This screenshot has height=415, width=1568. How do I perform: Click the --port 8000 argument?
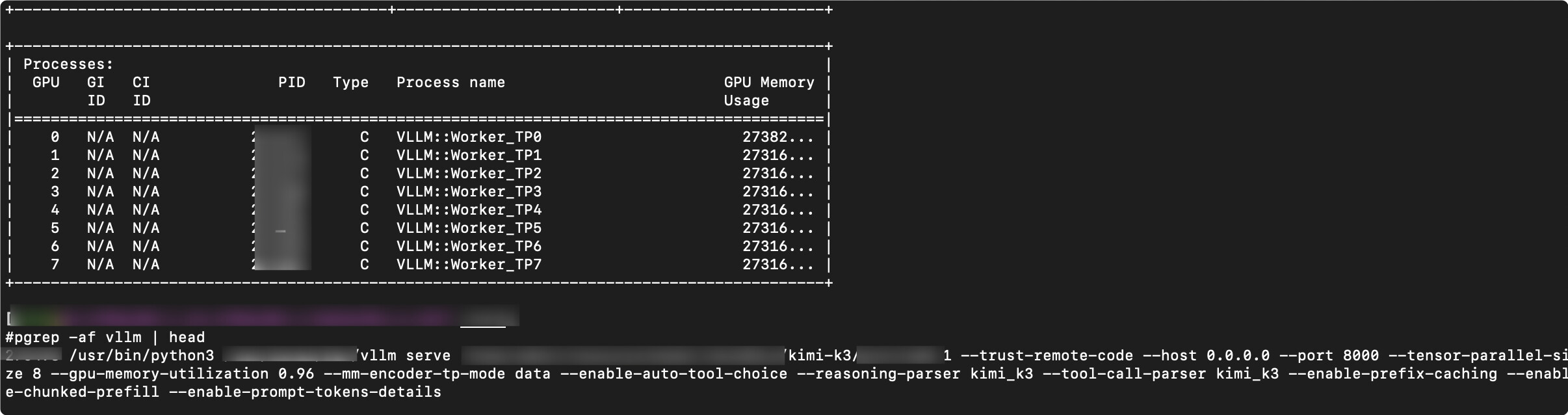1329,356
